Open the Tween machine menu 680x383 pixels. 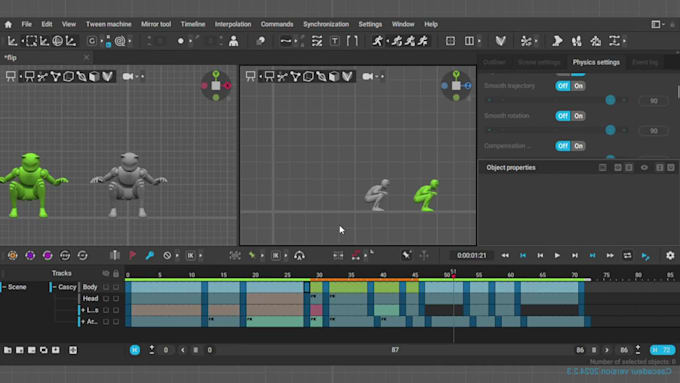pyautogui.click(x=108, y=24)
